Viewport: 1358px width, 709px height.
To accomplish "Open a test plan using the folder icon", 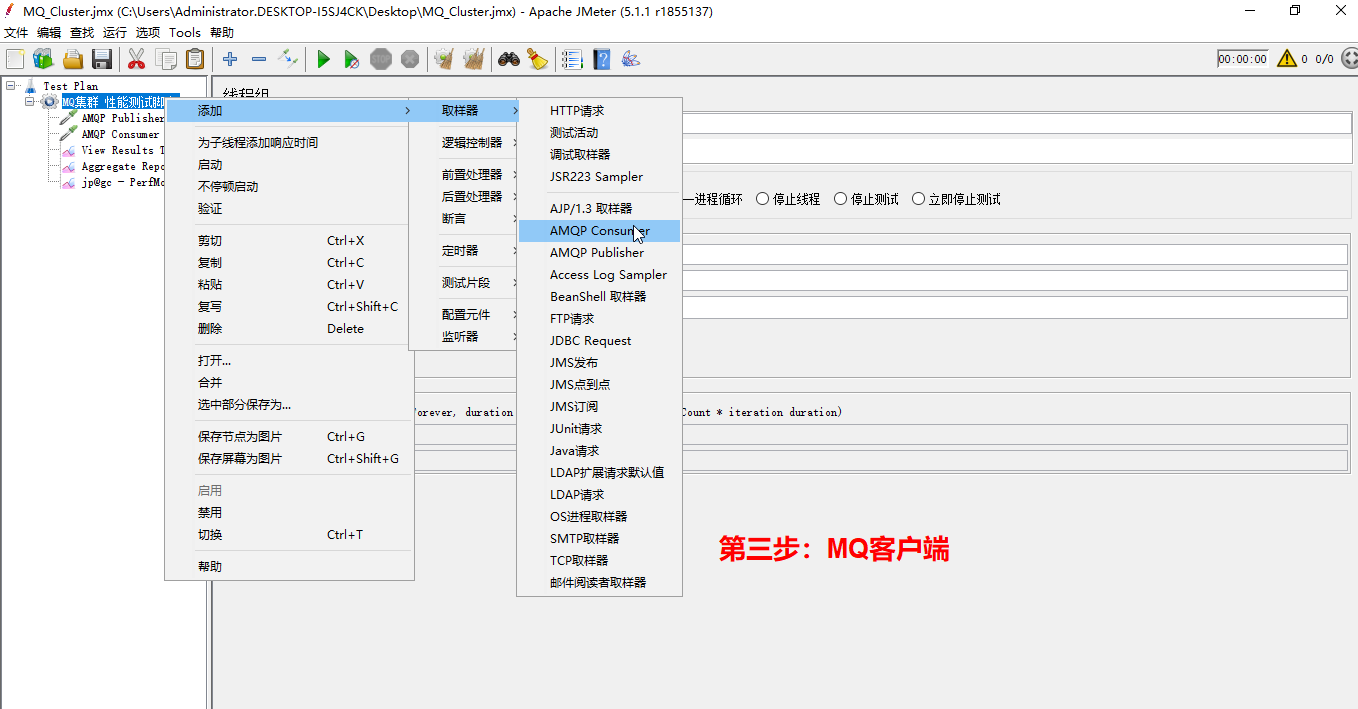I will tap(73, 59).
